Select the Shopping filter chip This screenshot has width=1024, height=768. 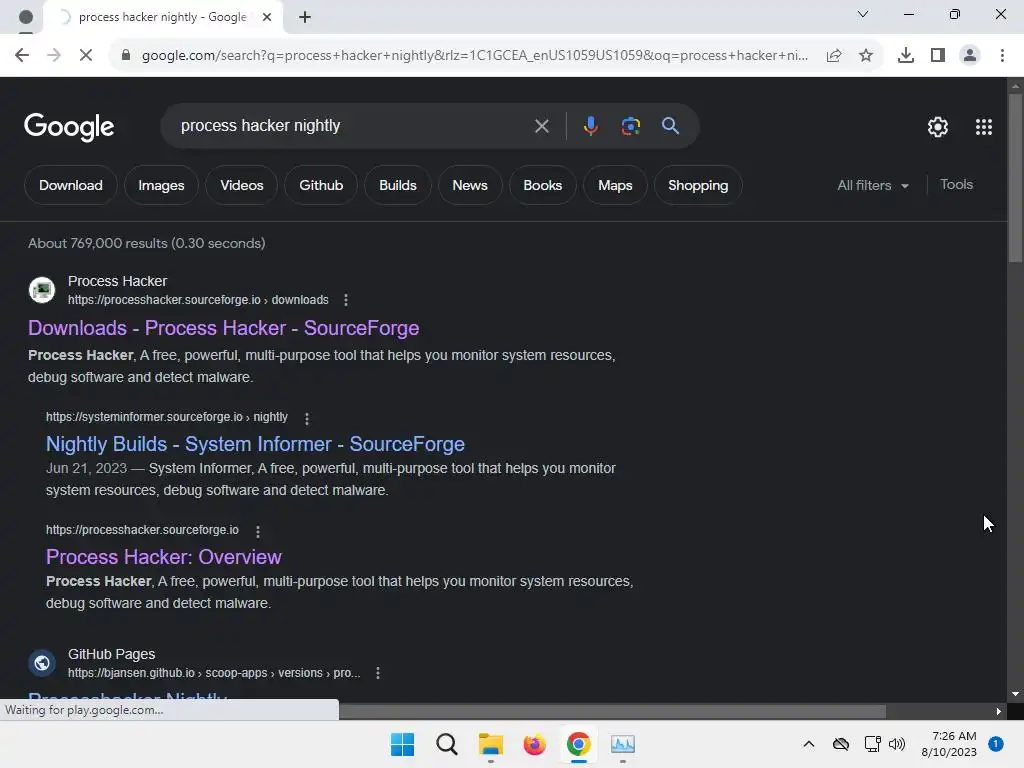[698, 185]
